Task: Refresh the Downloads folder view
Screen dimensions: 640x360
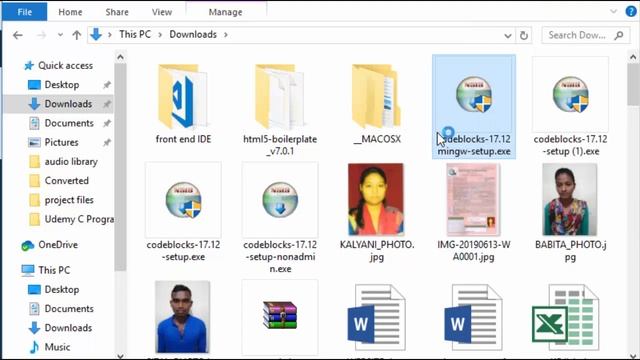Action: [x=524, y=36]
